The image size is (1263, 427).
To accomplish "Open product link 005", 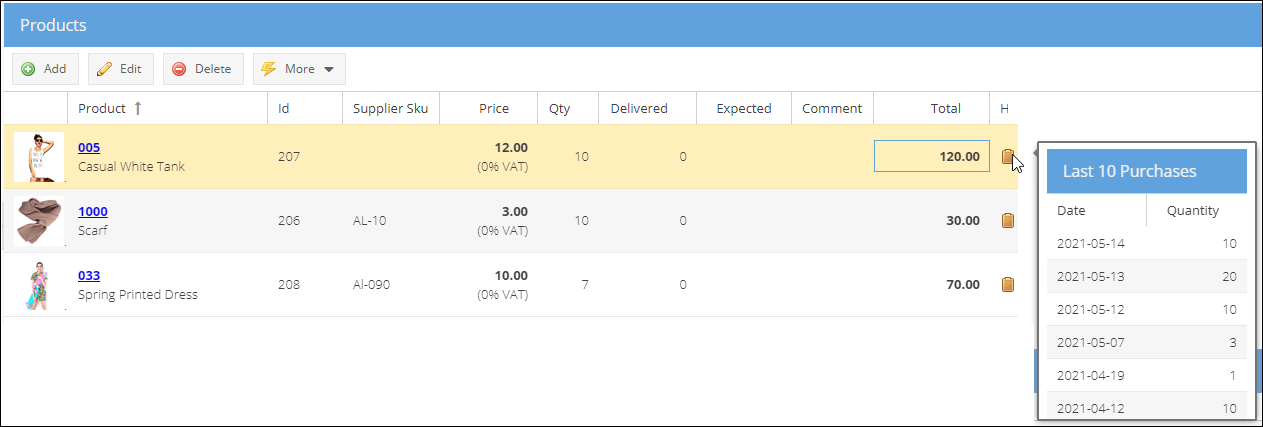I will coord(89,148).
